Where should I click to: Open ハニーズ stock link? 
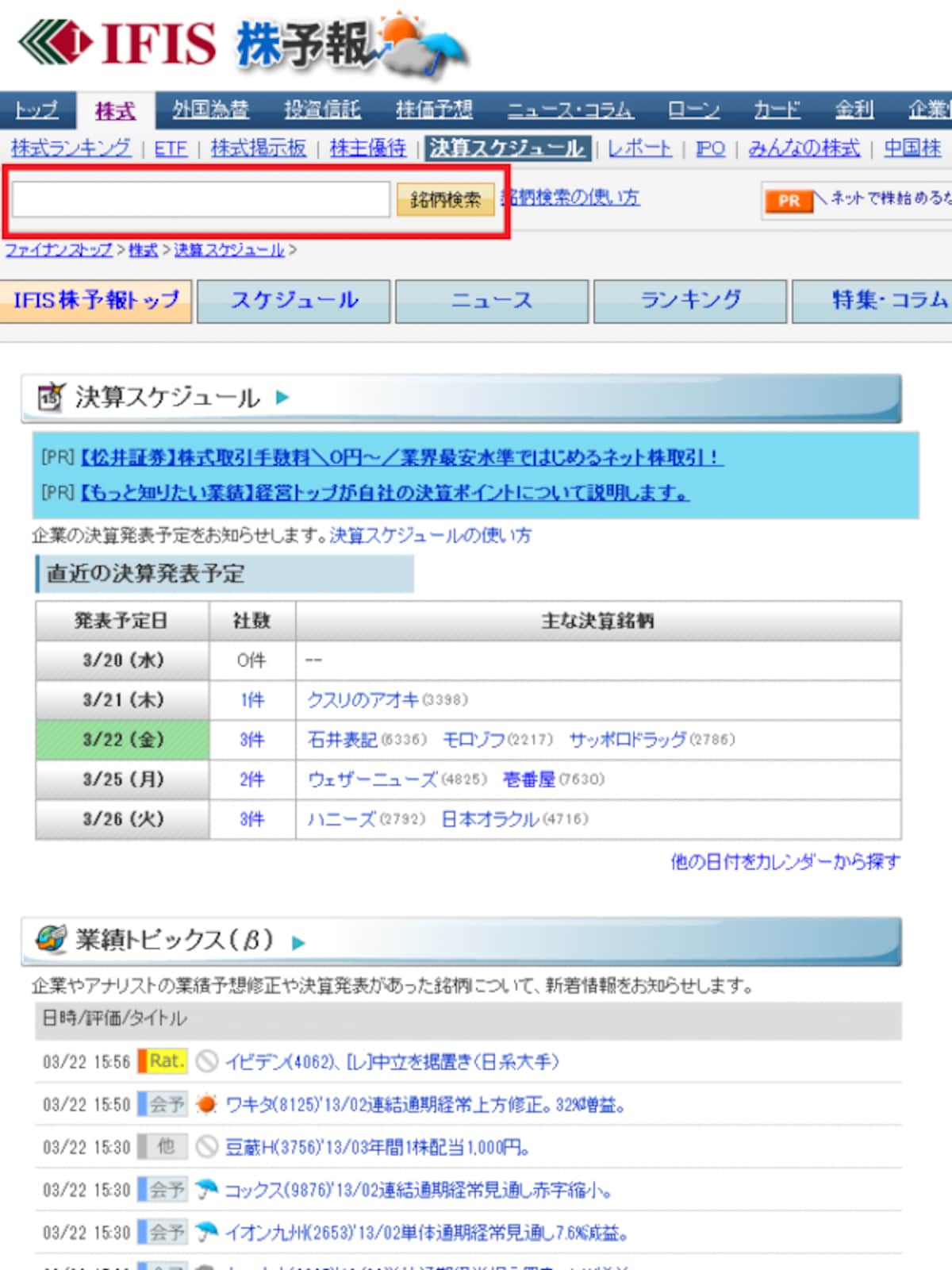(x=342, y=819)
